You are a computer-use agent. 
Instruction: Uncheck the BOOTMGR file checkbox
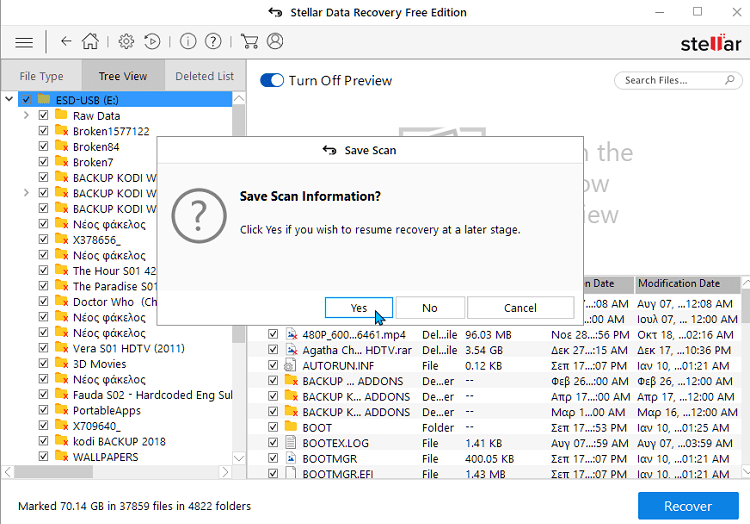click(273, 458)
